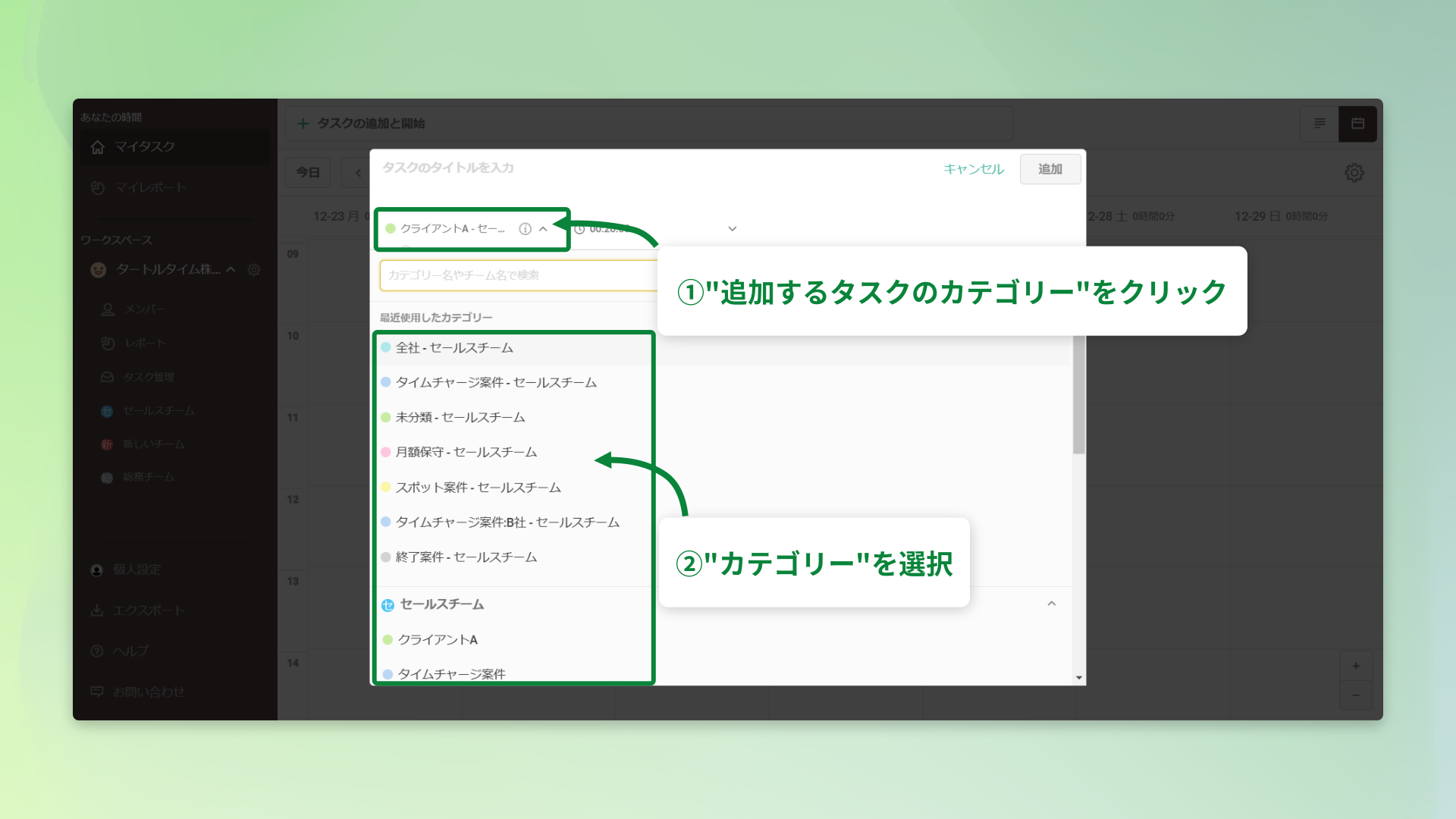Click the お問い合わせ contact icon
Screen dimensions: 1456x819
(97, 692)
